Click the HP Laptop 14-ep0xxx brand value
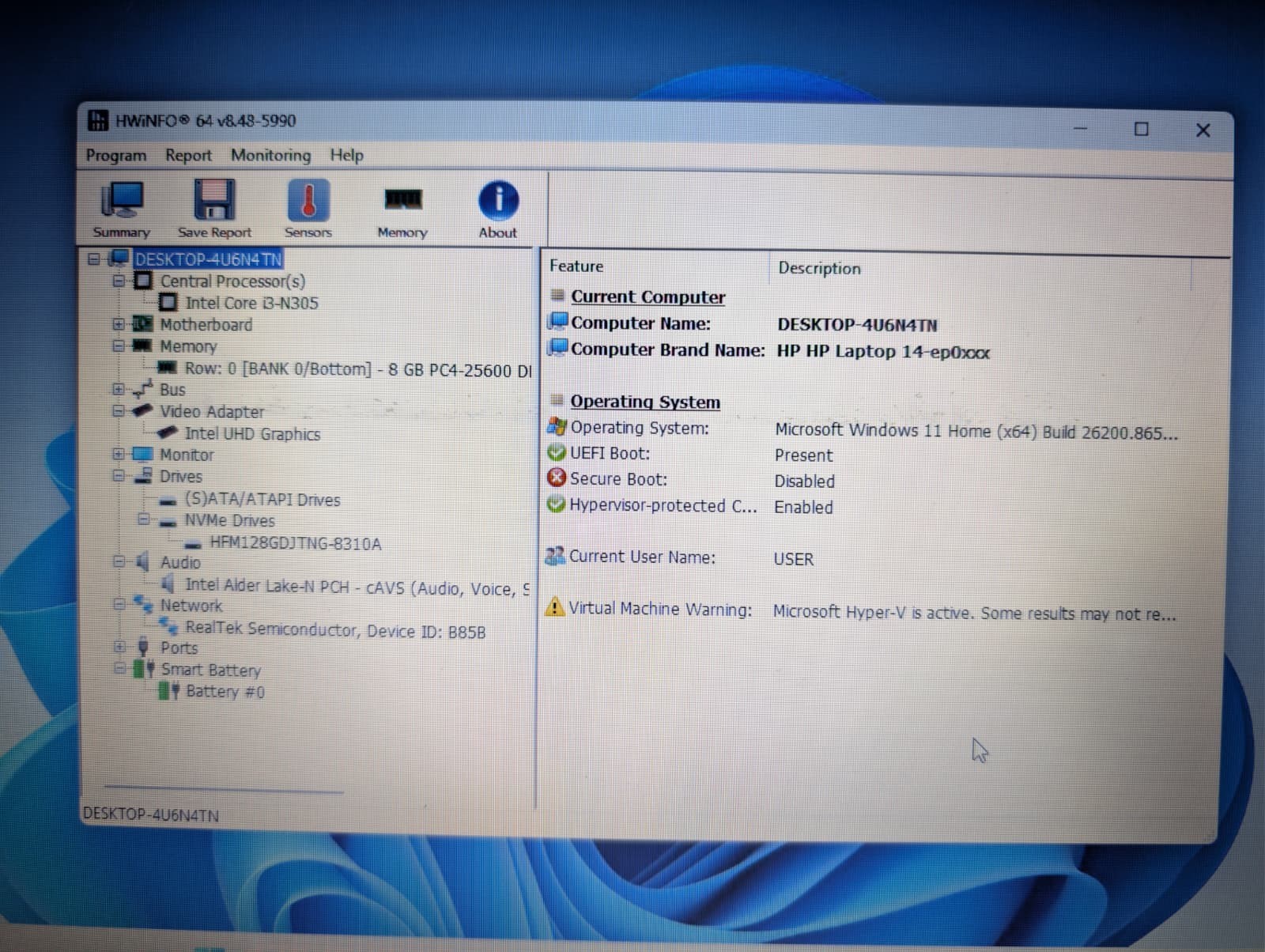The width and height of the screenshot is (1265, 952). point(883,351)
